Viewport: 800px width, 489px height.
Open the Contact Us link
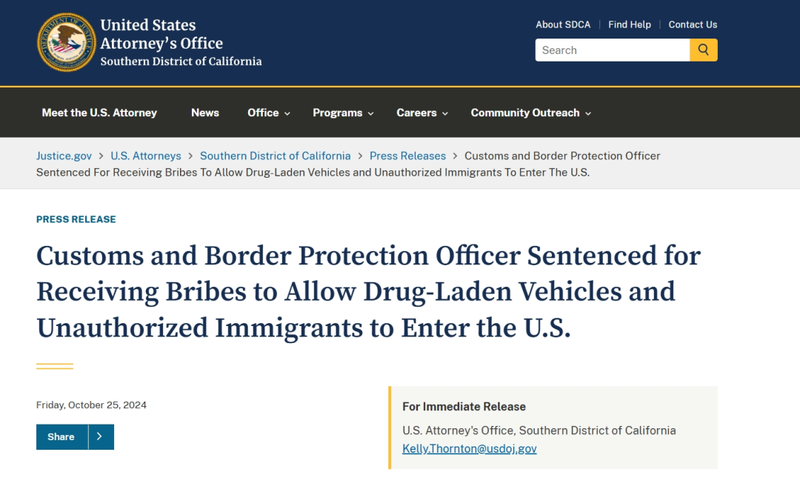click(693, 25)
